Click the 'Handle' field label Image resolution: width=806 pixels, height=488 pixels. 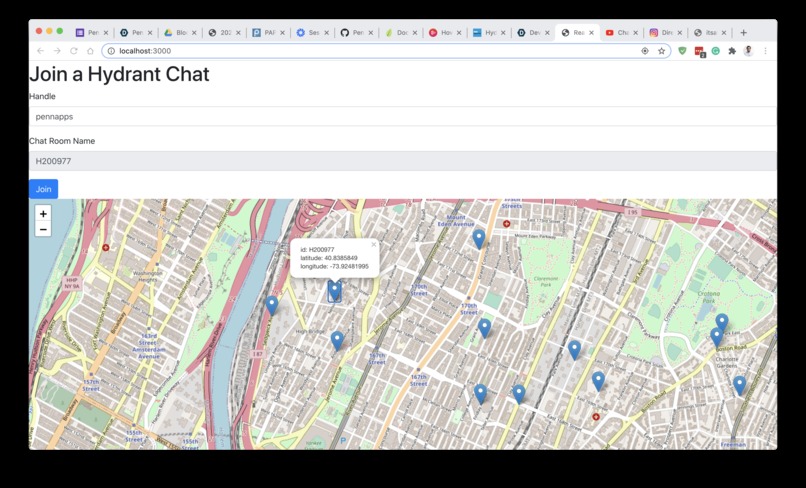pyautogui.click(x=42, y=96)
